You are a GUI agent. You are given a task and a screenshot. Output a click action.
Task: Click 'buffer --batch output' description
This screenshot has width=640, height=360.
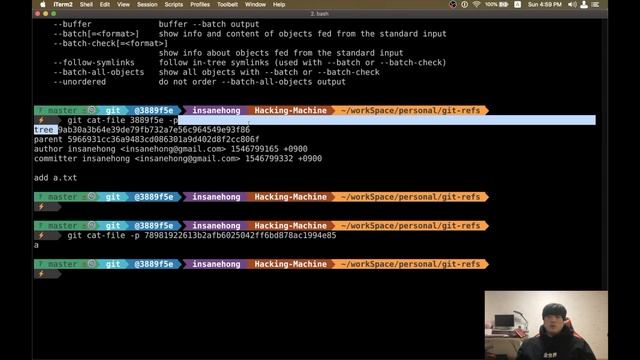[209, 24]
